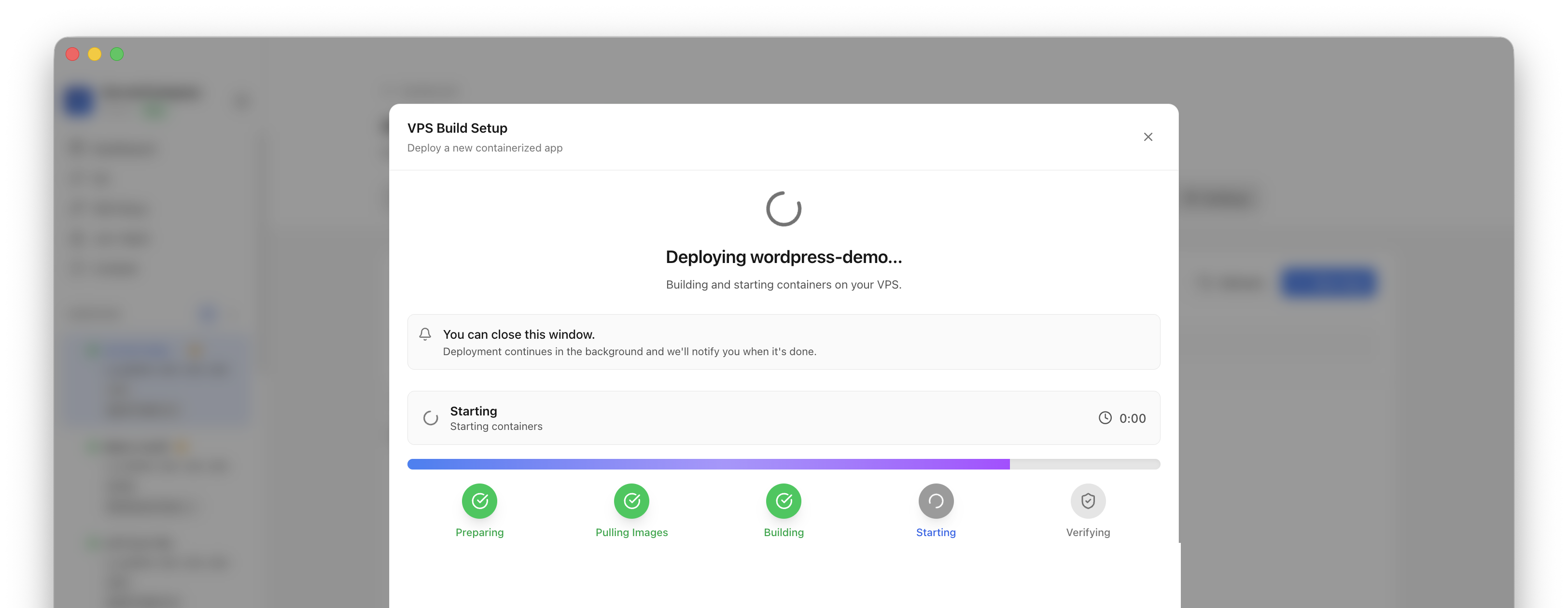Click the spinner next to Starting containers
Screen dimensions: 1568x608
point(430,418)
